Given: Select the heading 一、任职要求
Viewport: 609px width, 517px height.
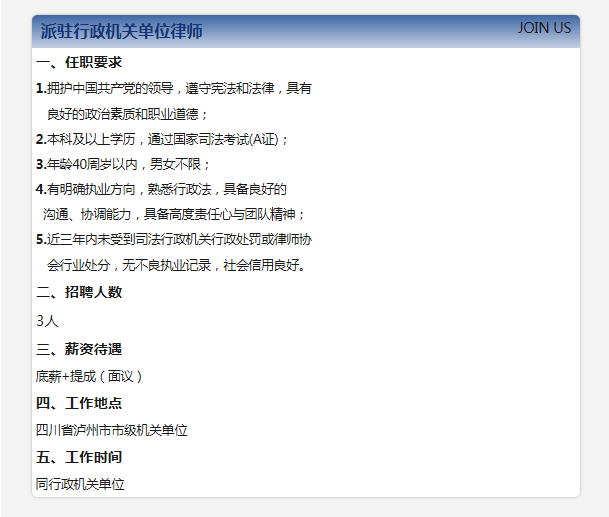Looking at the screenshot, I should (78, 63).
